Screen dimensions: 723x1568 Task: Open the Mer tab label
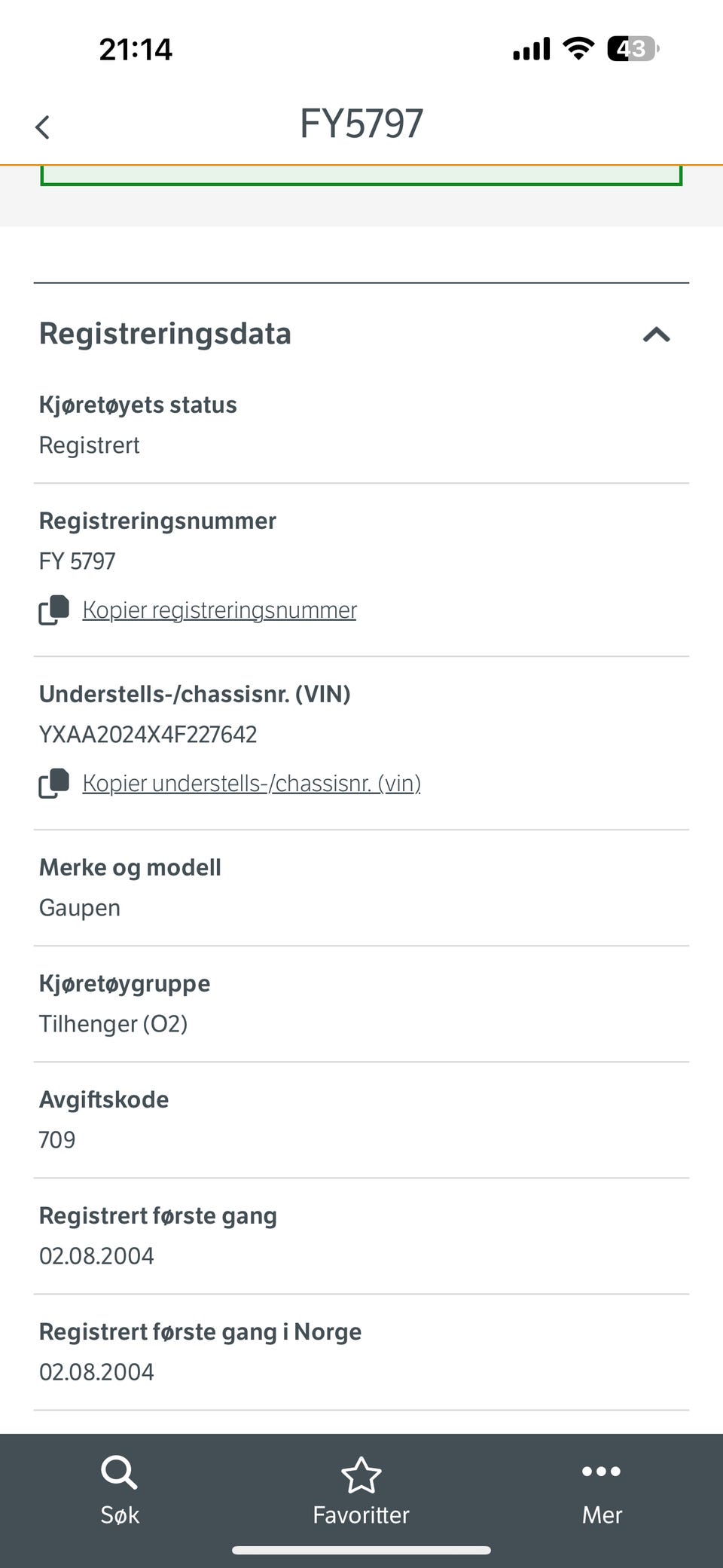click(602, 1515)
